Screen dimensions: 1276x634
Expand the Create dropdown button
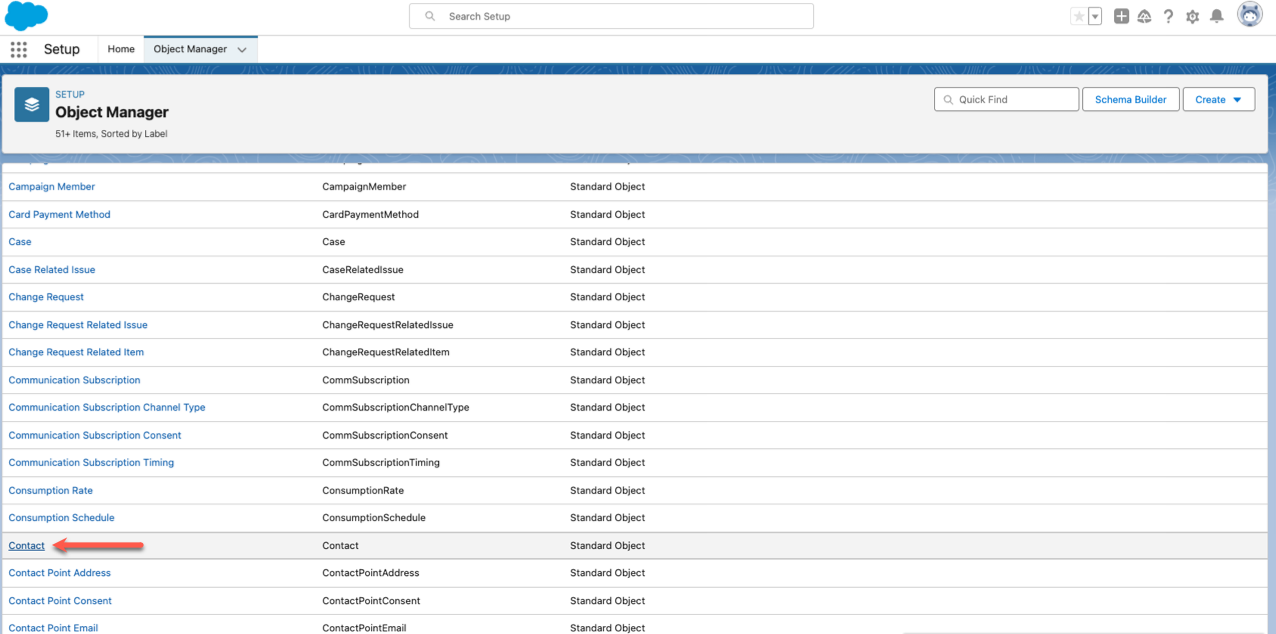[x=1218, y=100]
